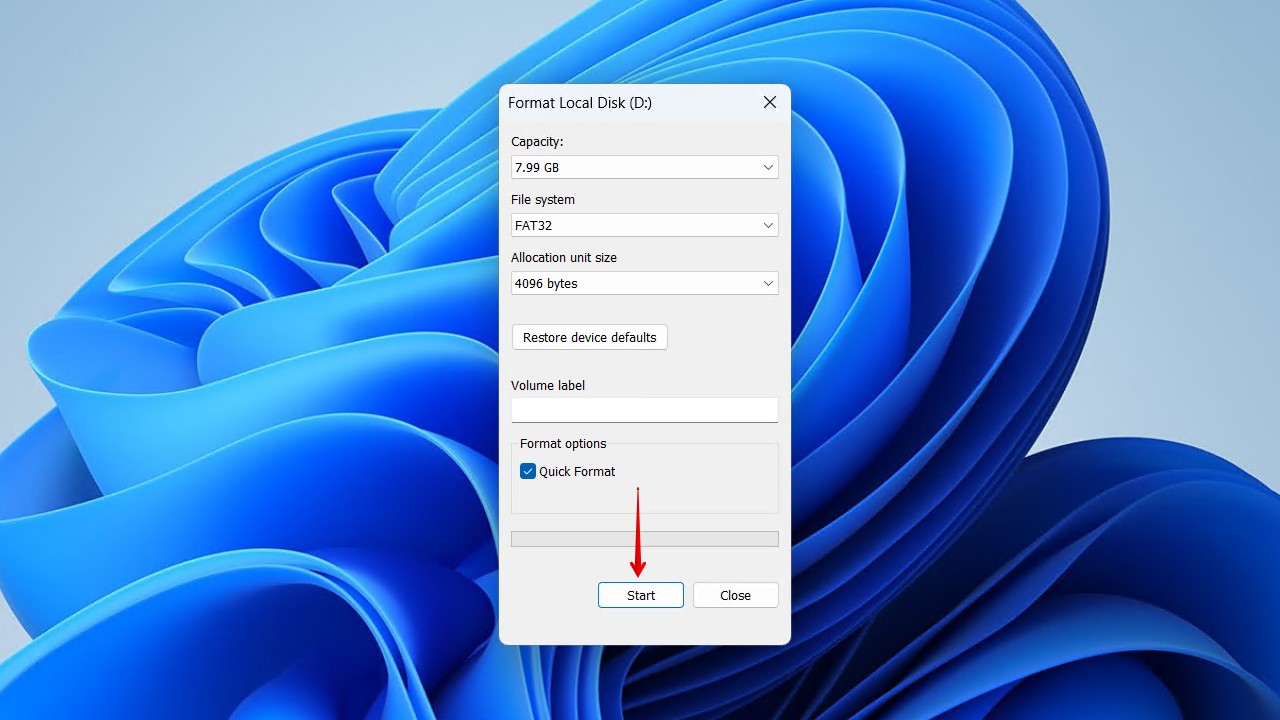
Task: Close the Format dialog using the X icon
Action: (769, 103)
